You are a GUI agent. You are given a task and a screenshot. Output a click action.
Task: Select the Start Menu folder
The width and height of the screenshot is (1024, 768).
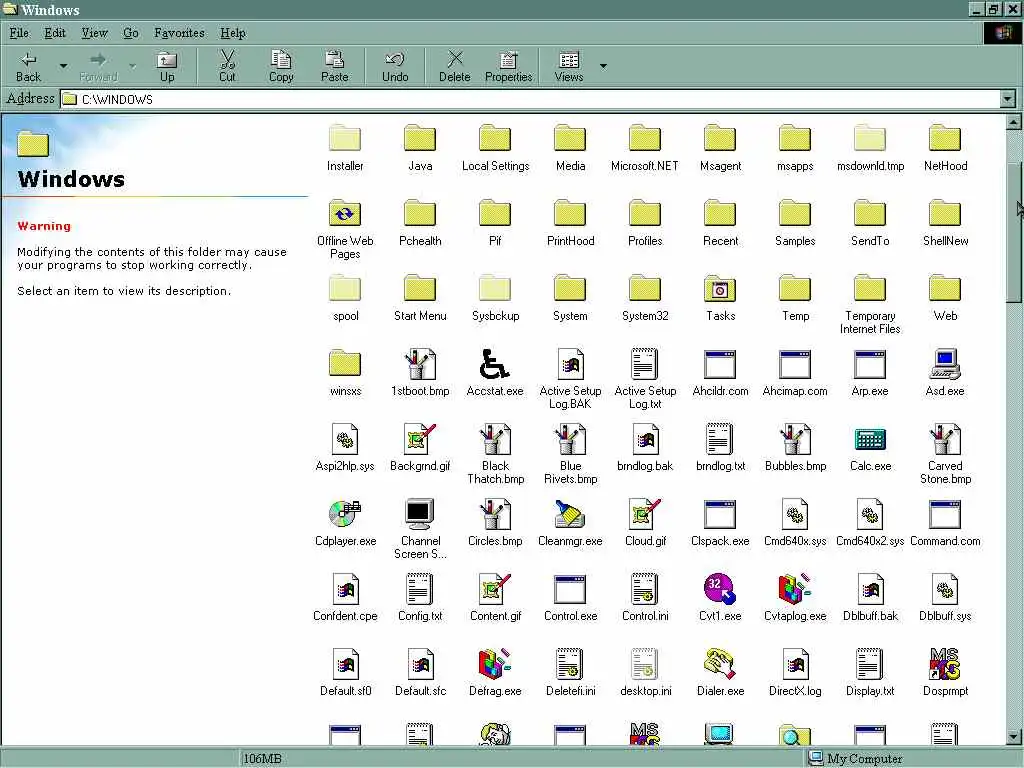(419, 289)
